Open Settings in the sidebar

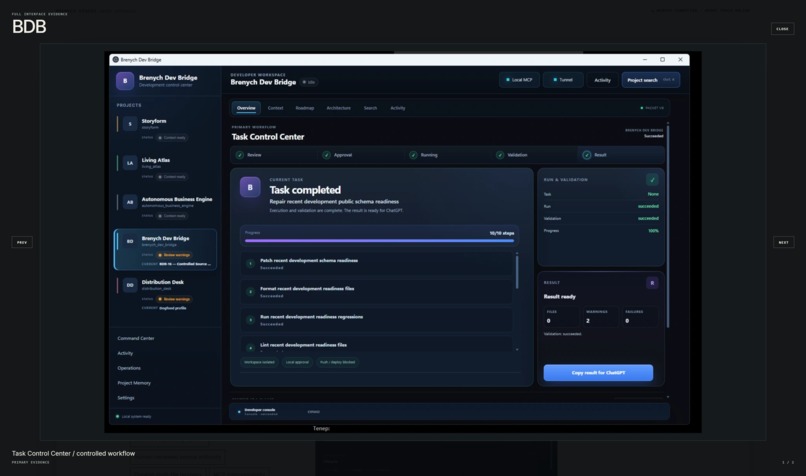pos(126,398)
